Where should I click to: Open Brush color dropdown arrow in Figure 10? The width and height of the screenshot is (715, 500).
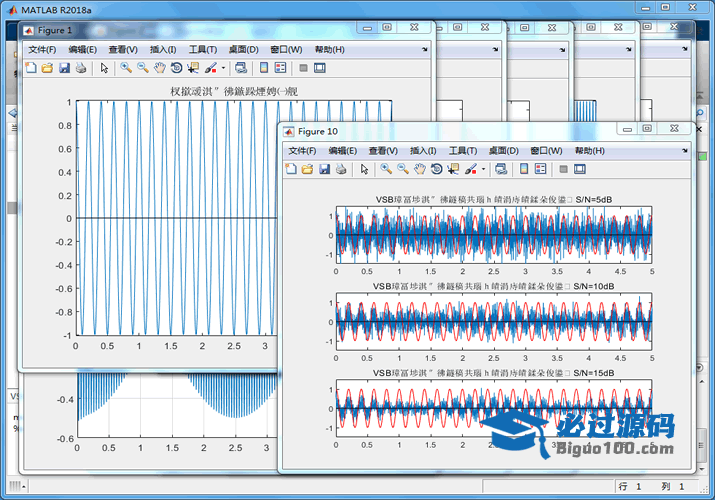(x=483, y=169)
